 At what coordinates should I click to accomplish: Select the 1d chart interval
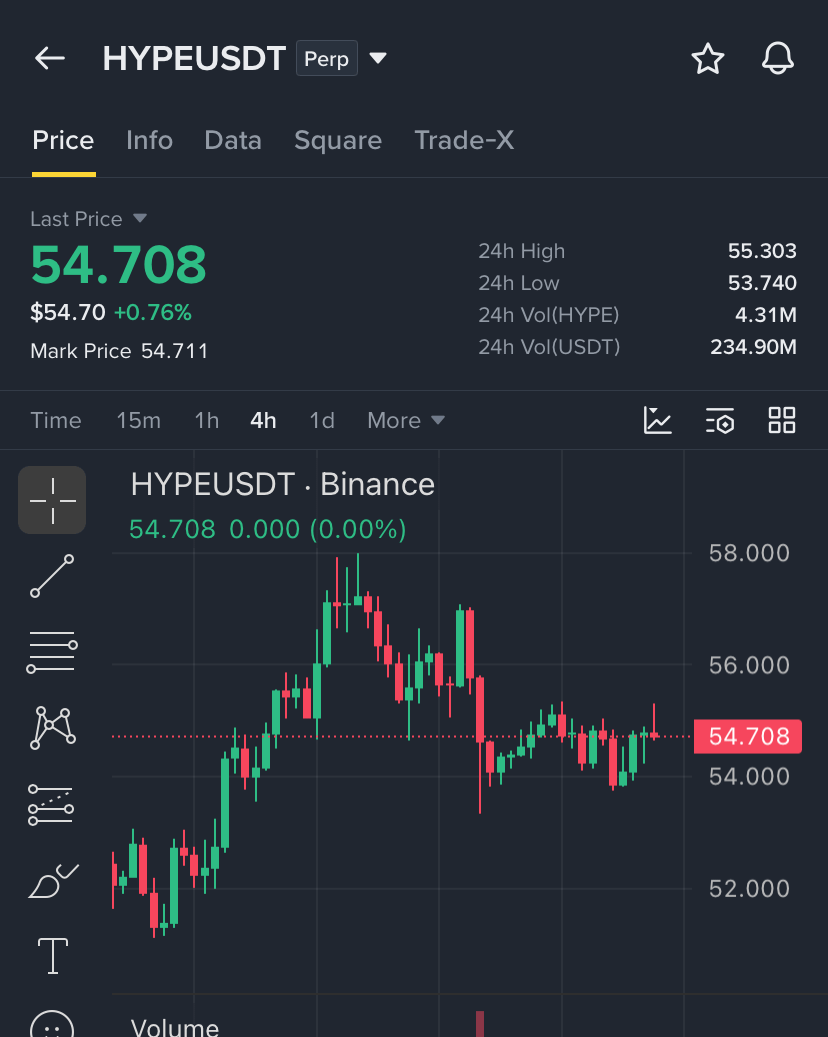point(322,421)
